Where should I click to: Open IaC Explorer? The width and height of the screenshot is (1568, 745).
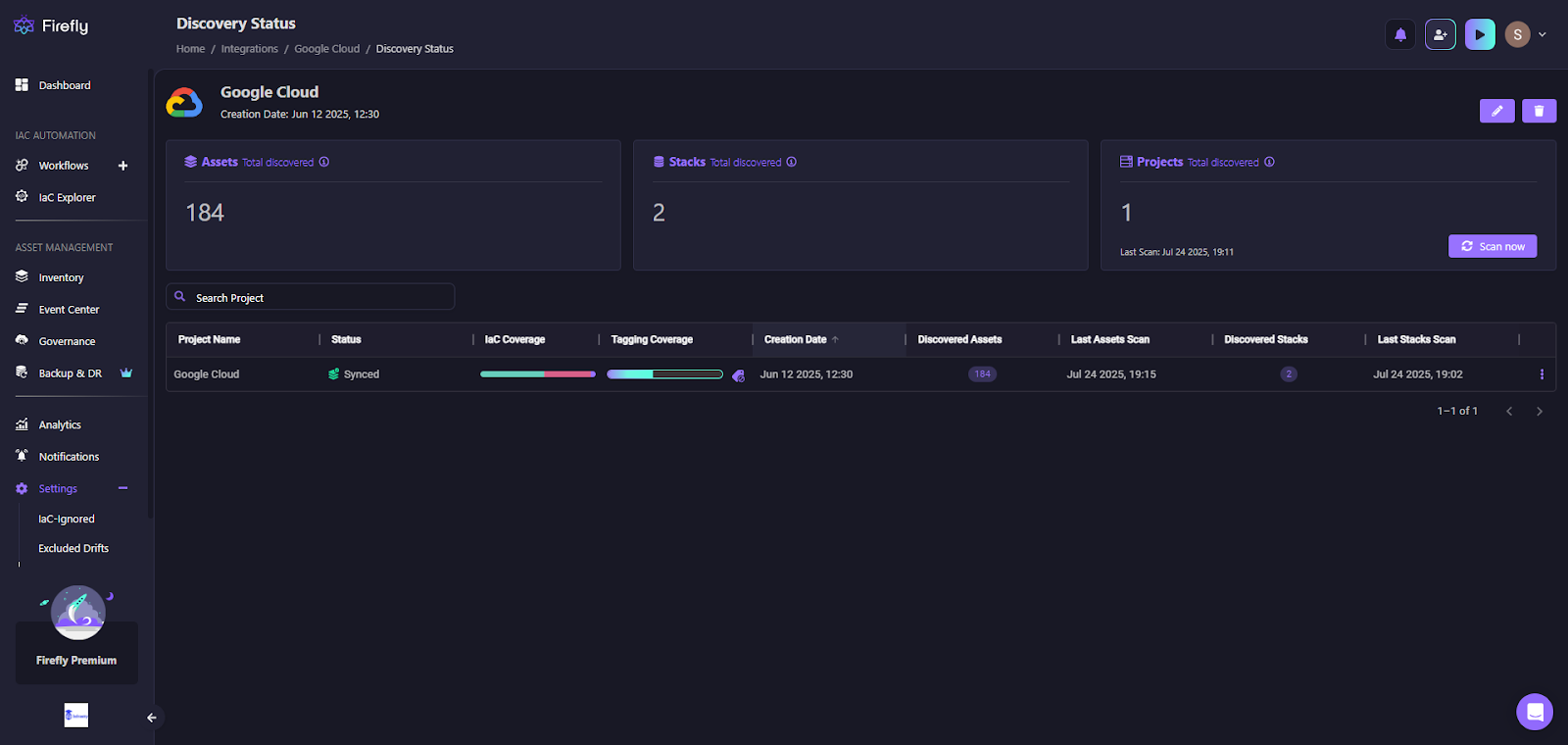point(67,197)
